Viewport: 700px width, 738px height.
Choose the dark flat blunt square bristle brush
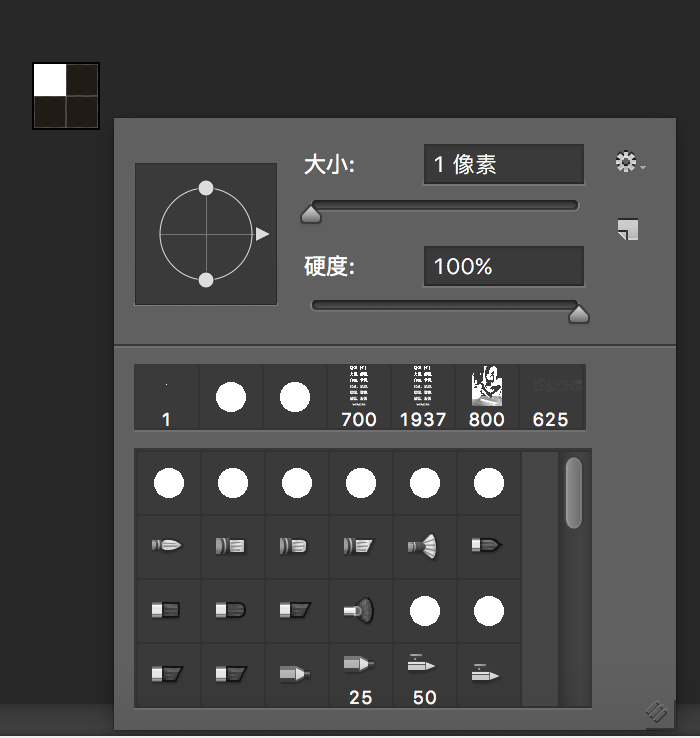pos(169,610)
